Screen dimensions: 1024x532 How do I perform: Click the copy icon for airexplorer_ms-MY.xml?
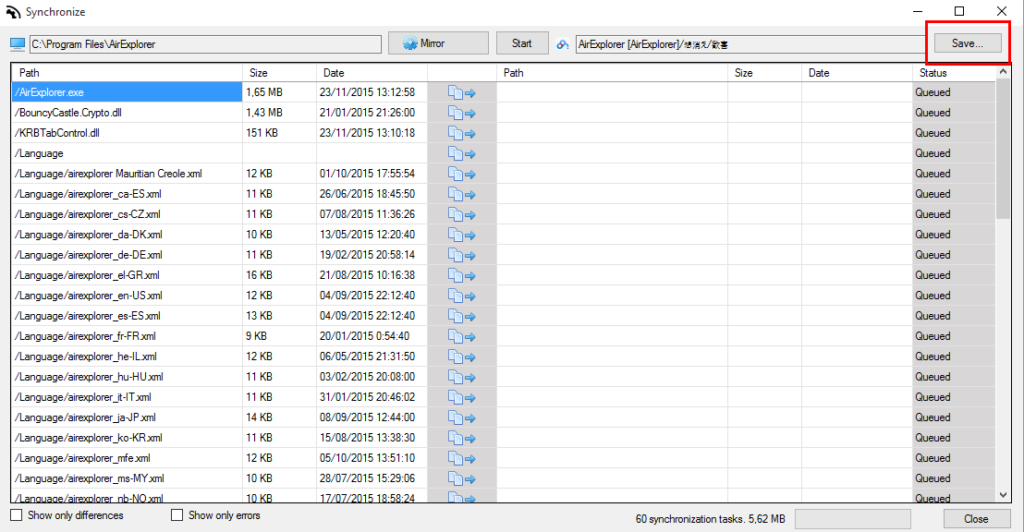[x=462, y=478]
